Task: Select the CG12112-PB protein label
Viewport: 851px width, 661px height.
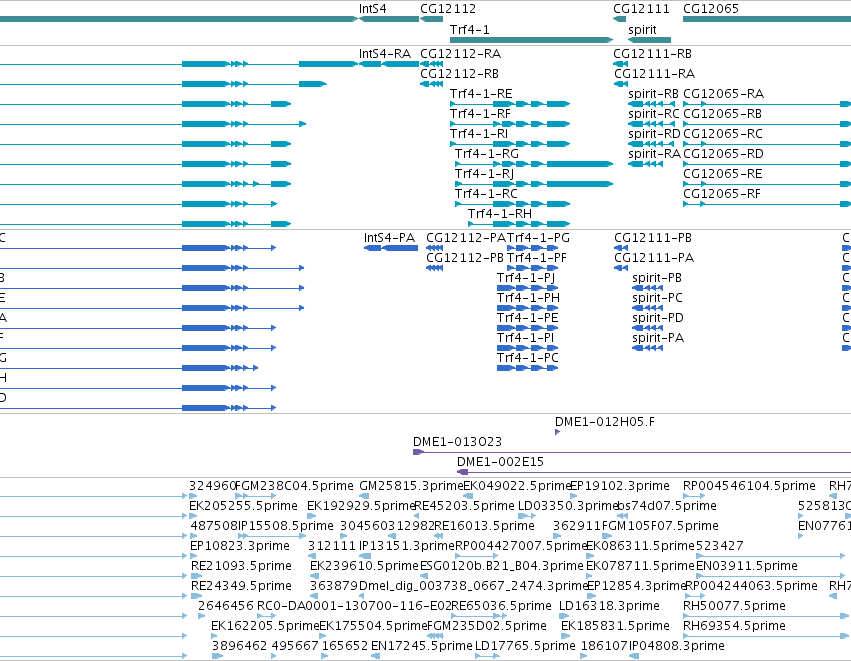Action: tap(465, 258)
